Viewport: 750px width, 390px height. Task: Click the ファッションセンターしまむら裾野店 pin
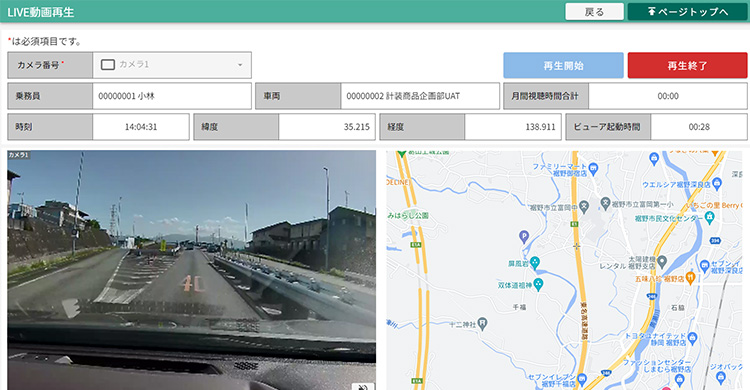pyautogui.click(x=679, y=380)
